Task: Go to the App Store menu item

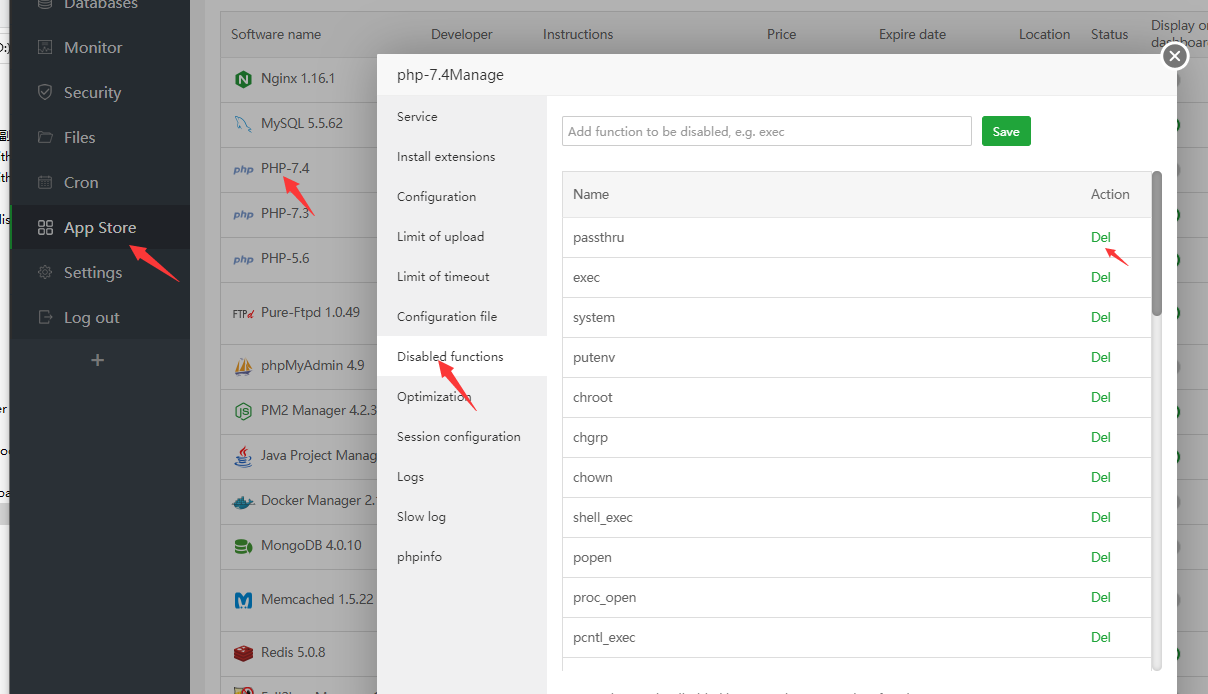Action: pyautogui.click(x=100, y=227)
